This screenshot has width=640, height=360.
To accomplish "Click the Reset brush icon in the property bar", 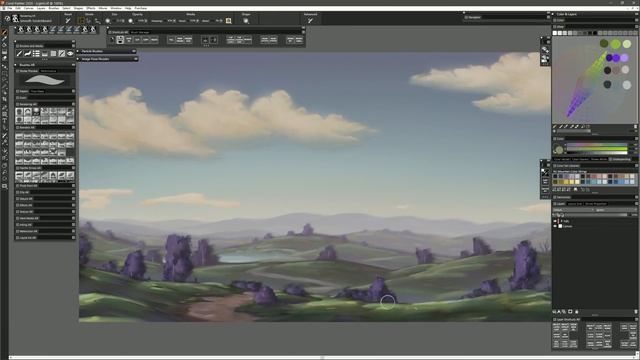I will [x=68, y=20].
